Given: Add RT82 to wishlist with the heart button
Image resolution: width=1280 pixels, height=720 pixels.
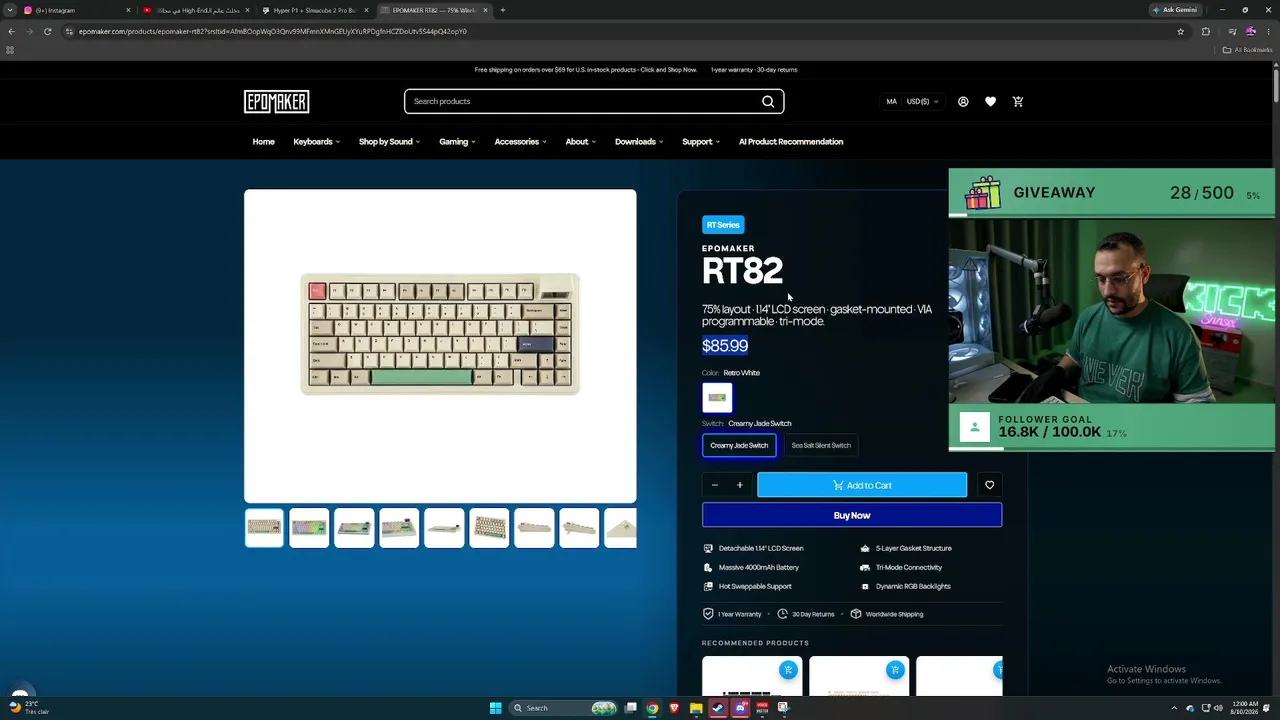Looking at the screenshot, I should pos(989,485).
